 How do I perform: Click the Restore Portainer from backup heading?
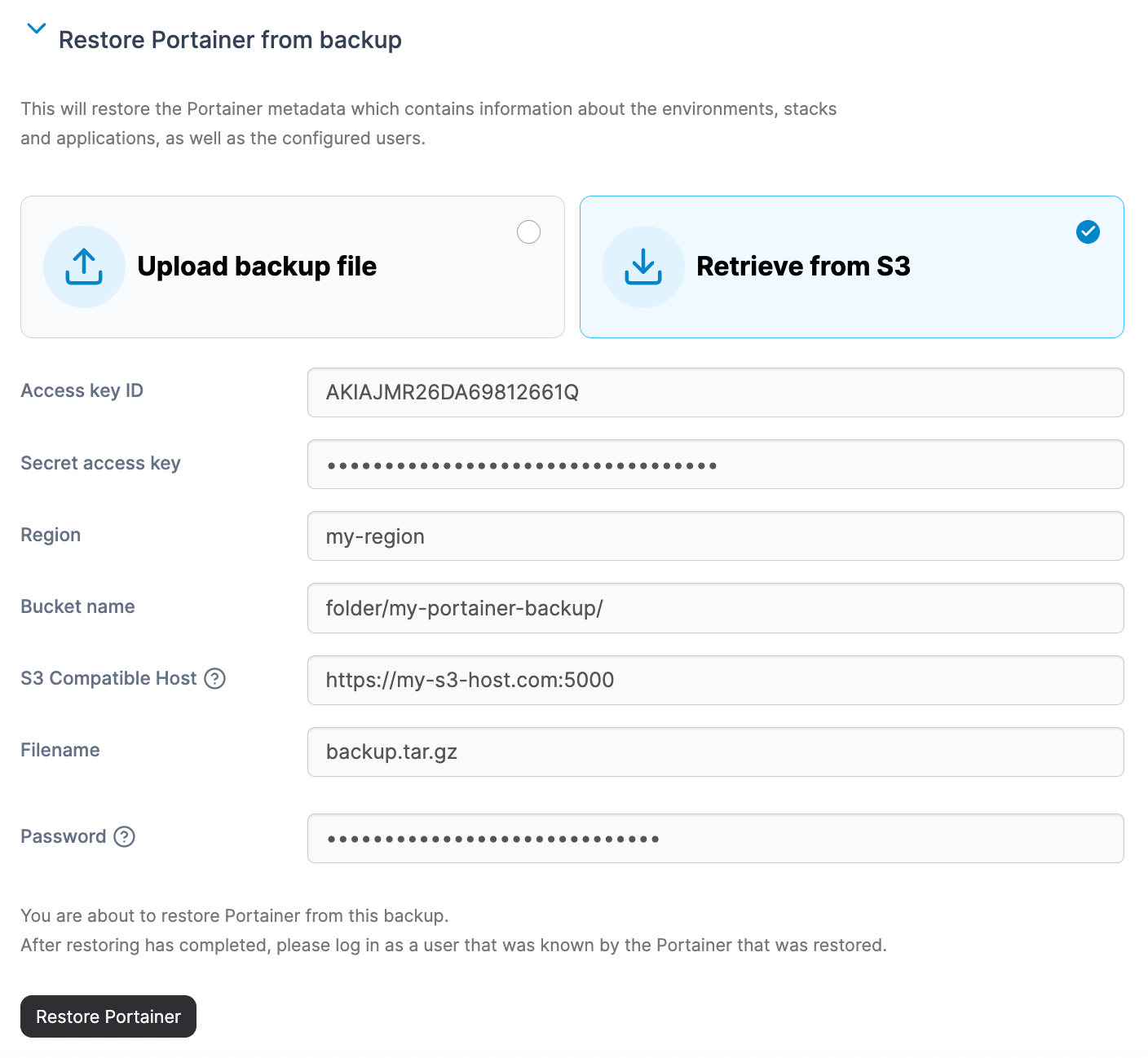[x=230, y=40]
